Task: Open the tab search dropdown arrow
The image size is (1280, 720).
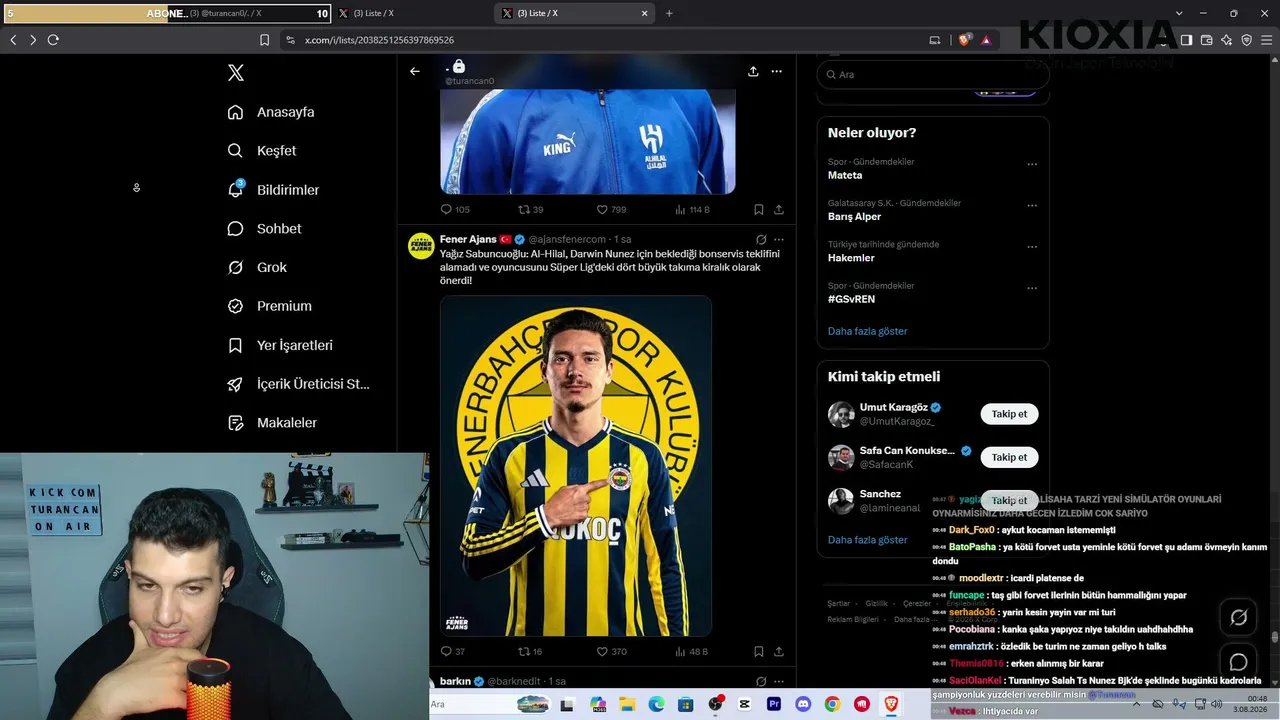Action: [x=1179, y=14]
